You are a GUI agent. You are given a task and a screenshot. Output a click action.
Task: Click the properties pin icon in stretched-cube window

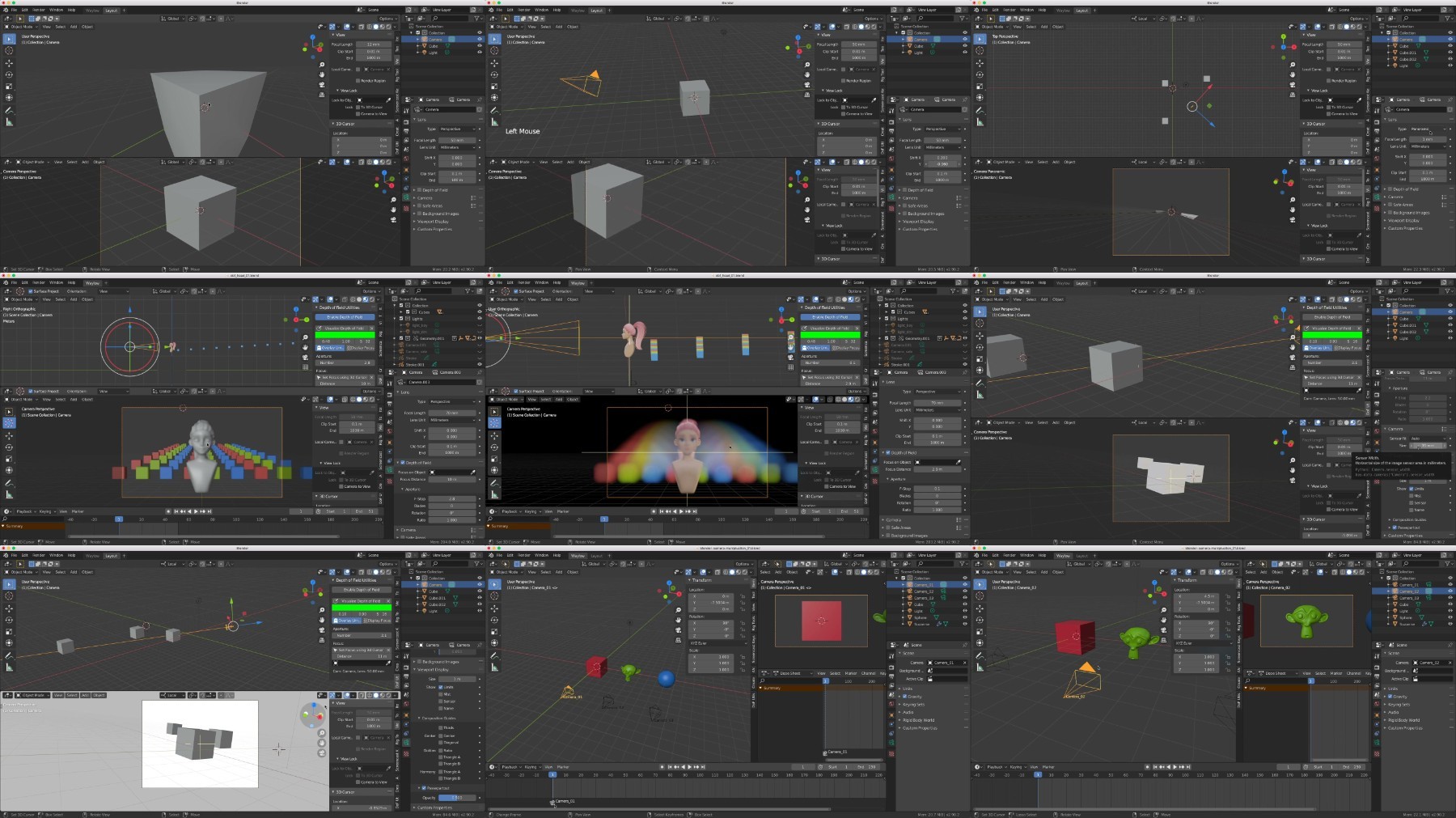480,100
